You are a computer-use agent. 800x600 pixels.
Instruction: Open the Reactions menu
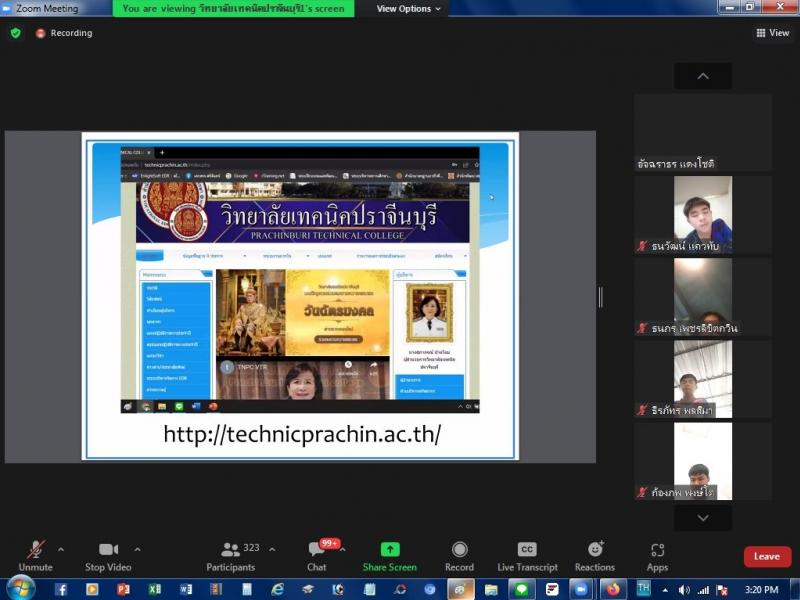click(595, 556)
